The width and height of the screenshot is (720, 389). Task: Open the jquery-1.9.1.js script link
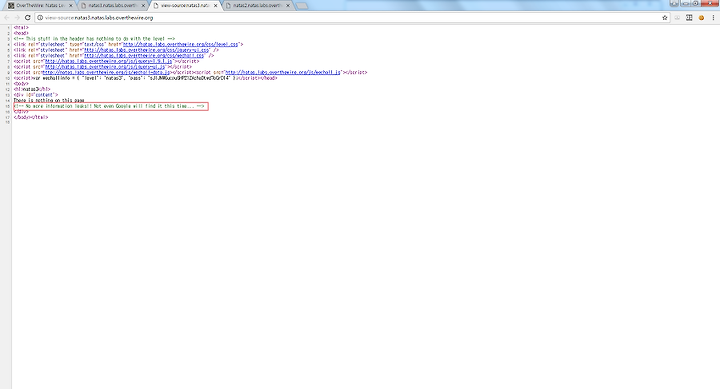click(x=108, y=61)
